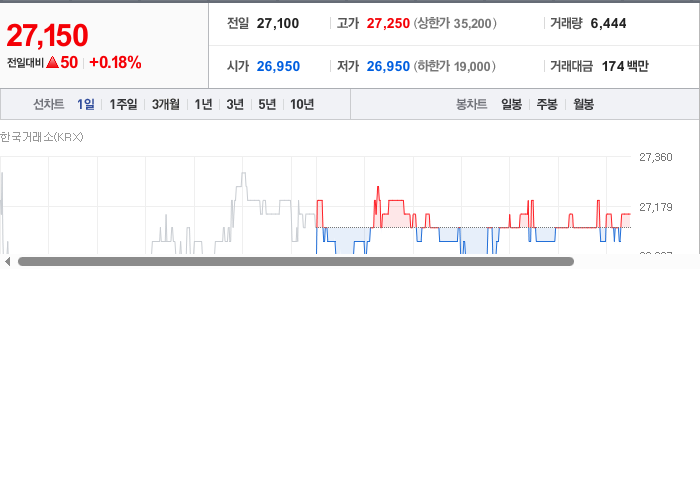The width and height of the screenshot is (700, 490).
Task: Select the 1년 chart range
Action: [x=203, y=104]
